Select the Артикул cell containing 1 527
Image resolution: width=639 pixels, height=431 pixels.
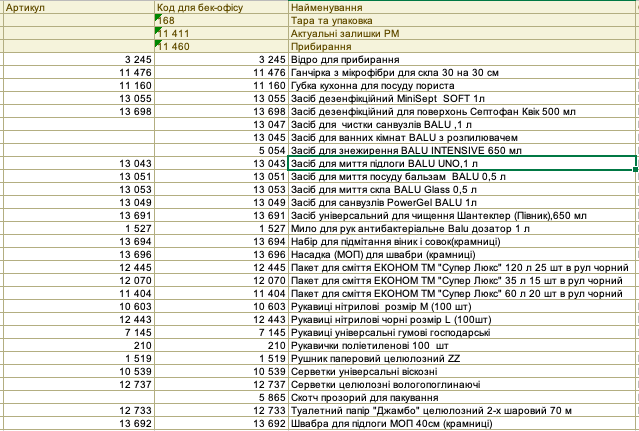pyautogui.click(x=79, y=229)
